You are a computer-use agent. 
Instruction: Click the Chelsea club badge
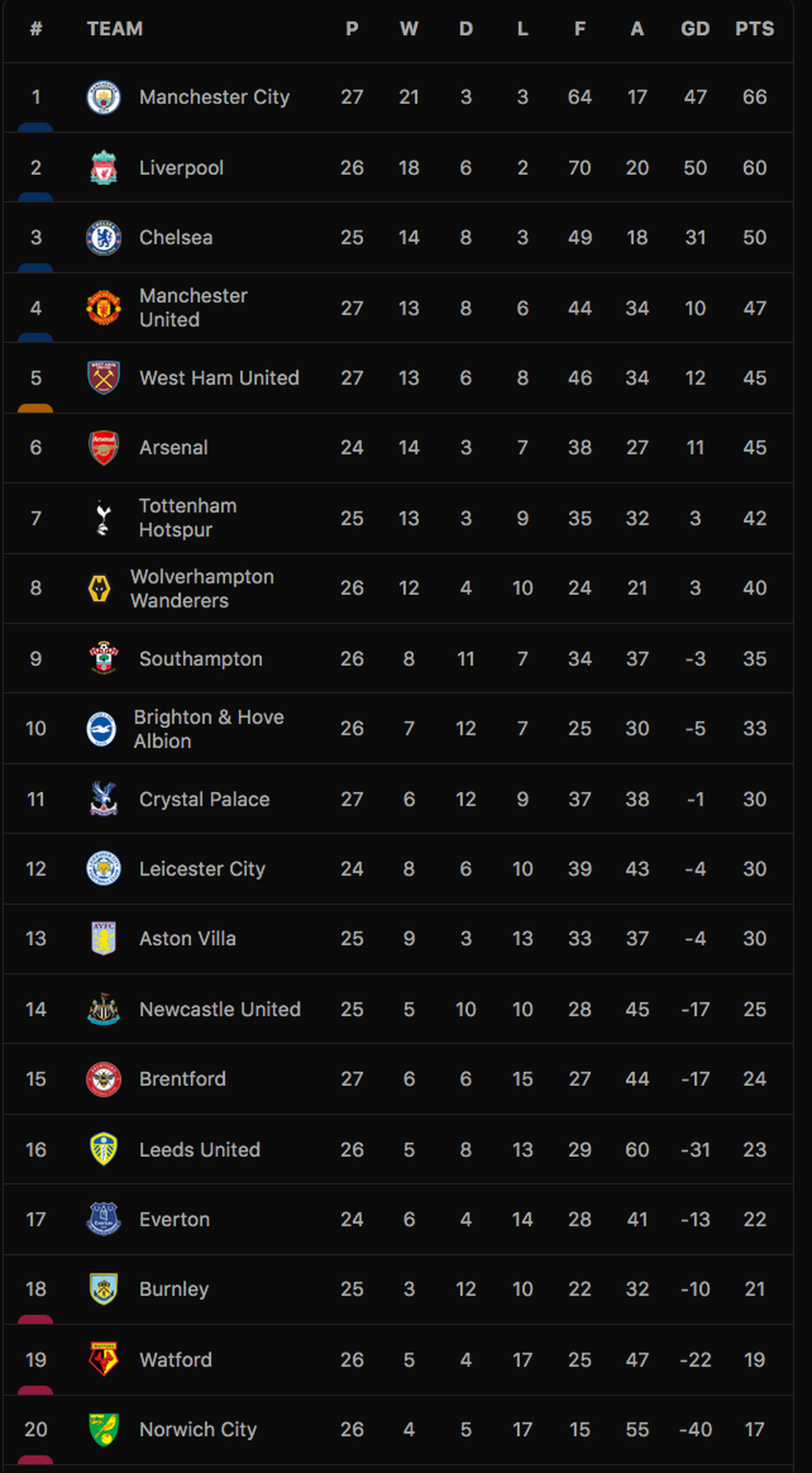tap(103, 238)
